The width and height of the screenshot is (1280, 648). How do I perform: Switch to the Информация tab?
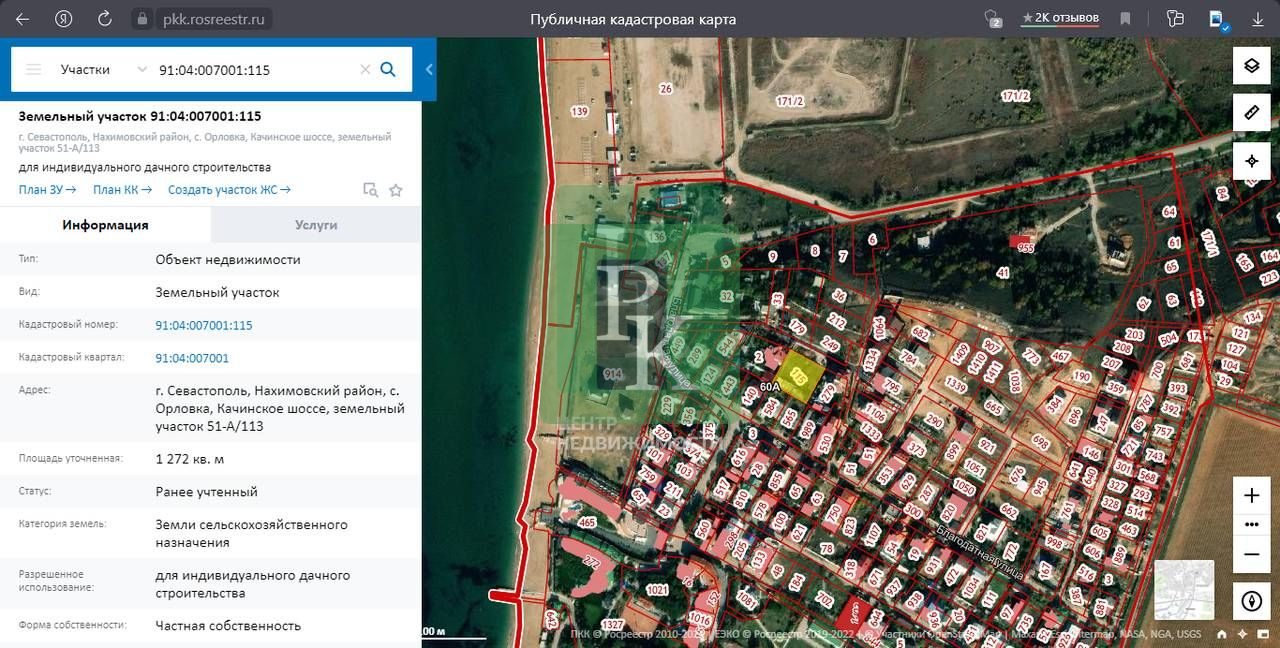pyautogui.click(x=105, y=225)
